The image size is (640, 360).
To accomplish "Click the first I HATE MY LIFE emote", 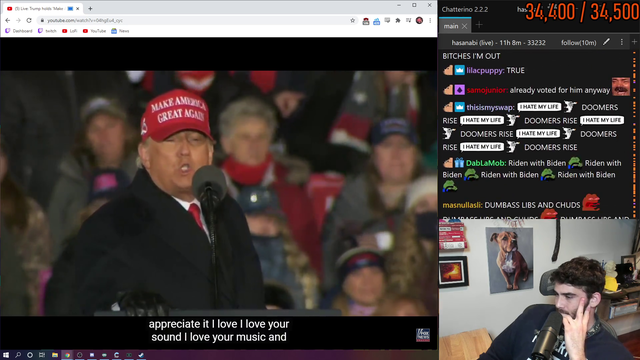I will (x=539, y=107).
